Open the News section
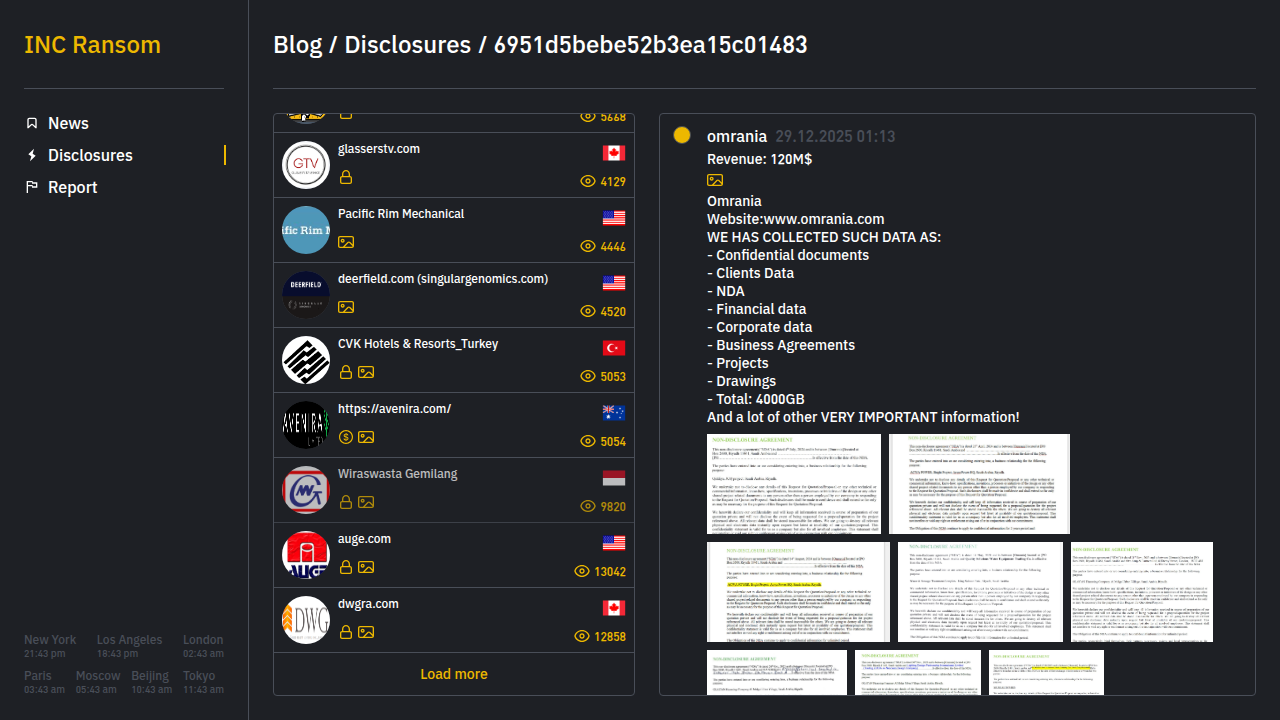1280x720 pixels. pos(68,123)
